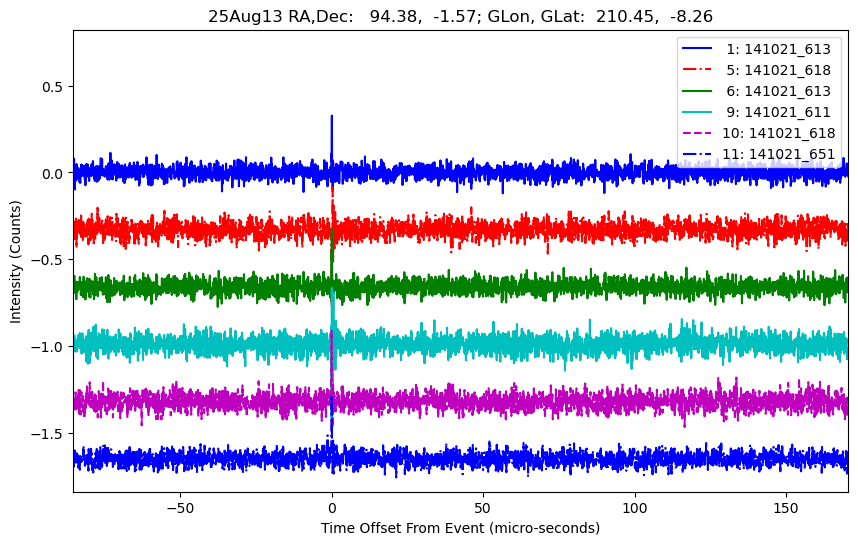Click the blue dash-dot legend line sample for entry 11
Viewport: 858px width, 545px height.
tap(697, 154)
